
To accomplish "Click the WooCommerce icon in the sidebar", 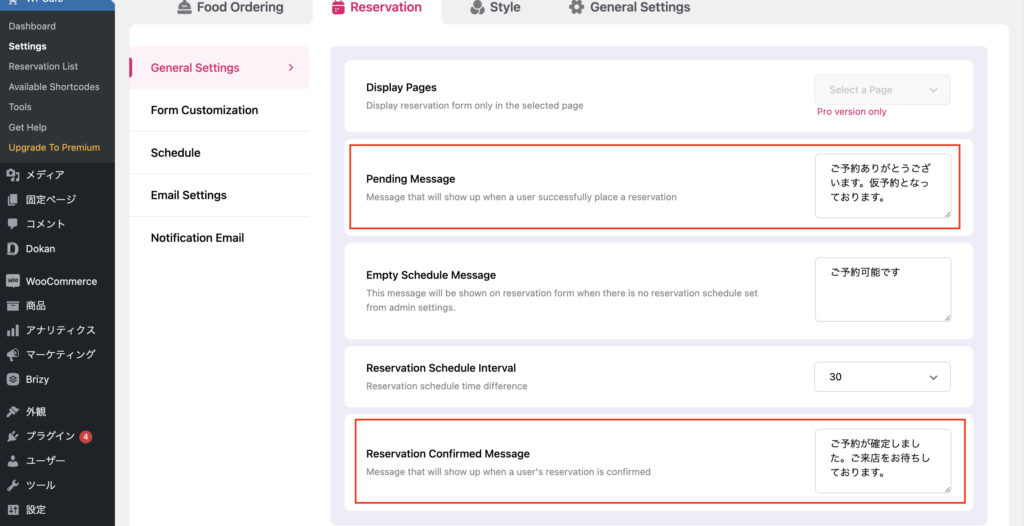I will pos(12,281).
